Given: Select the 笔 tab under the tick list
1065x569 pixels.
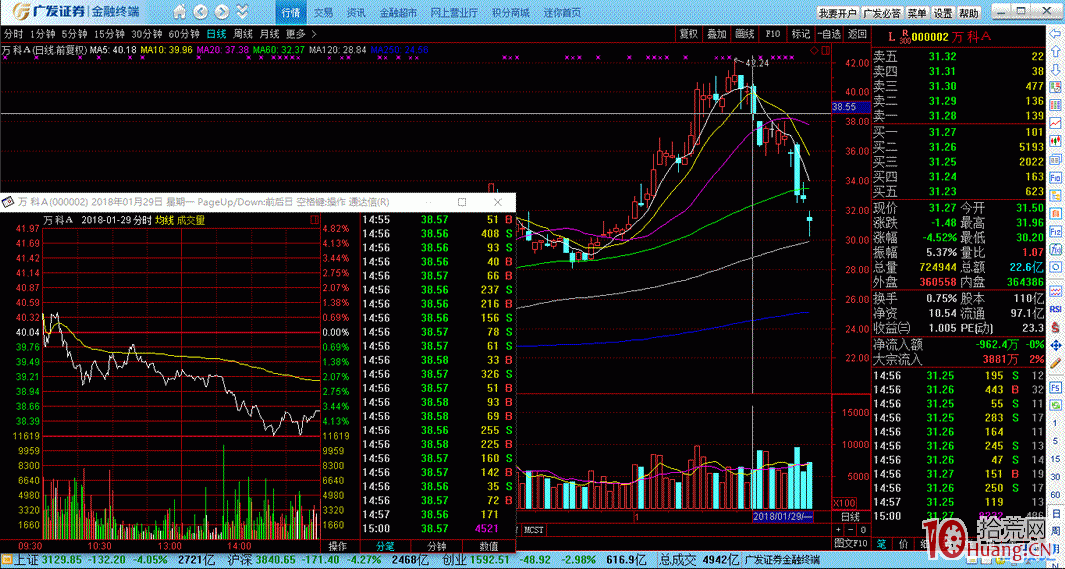Looking at the screenshot, I should pyautogui.click(x=881, y=543).
